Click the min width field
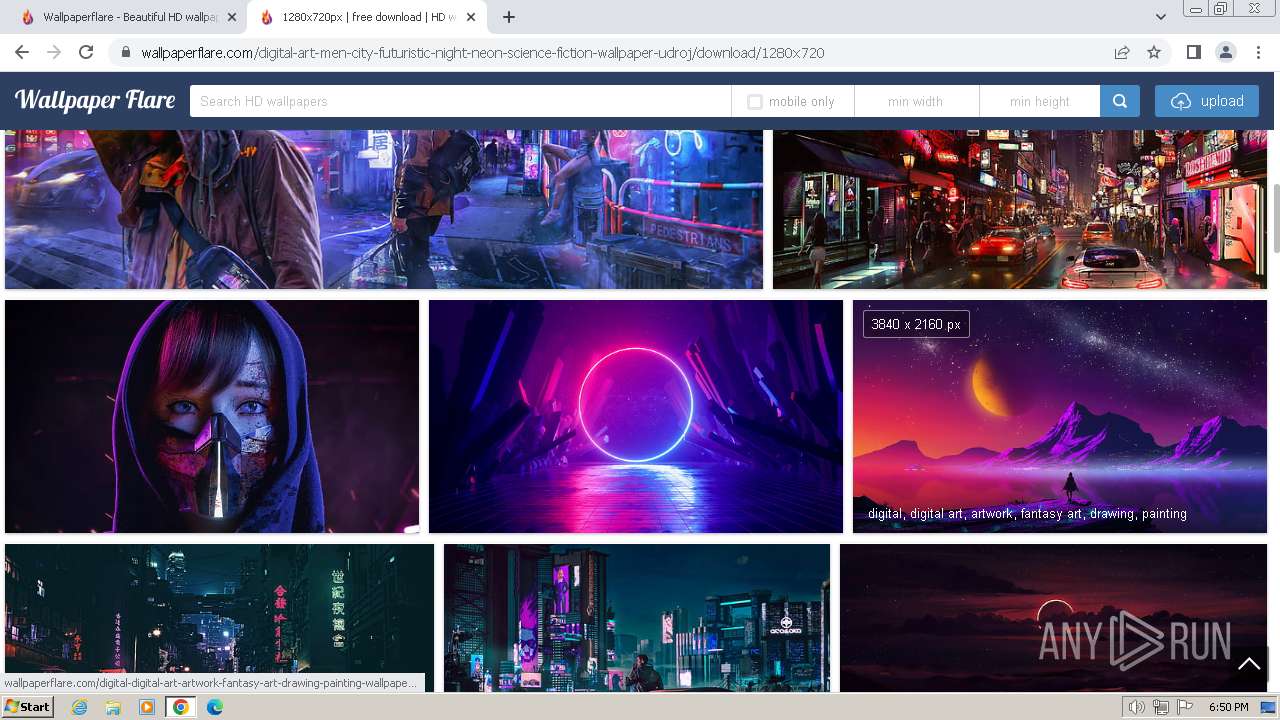 coord(916,101)
